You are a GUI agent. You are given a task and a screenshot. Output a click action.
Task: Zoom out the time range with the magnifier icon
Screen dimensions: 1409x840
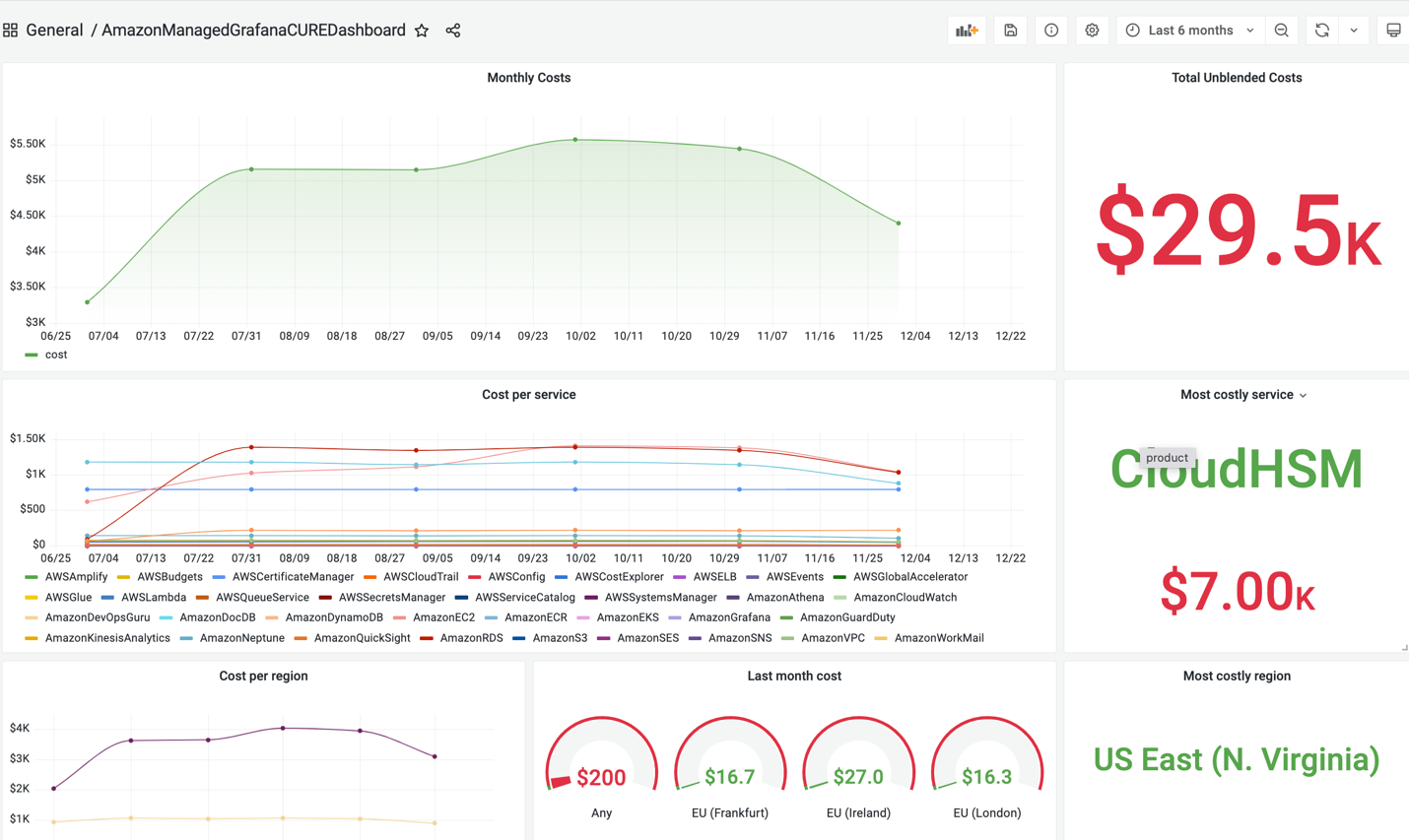(1281, 30)
